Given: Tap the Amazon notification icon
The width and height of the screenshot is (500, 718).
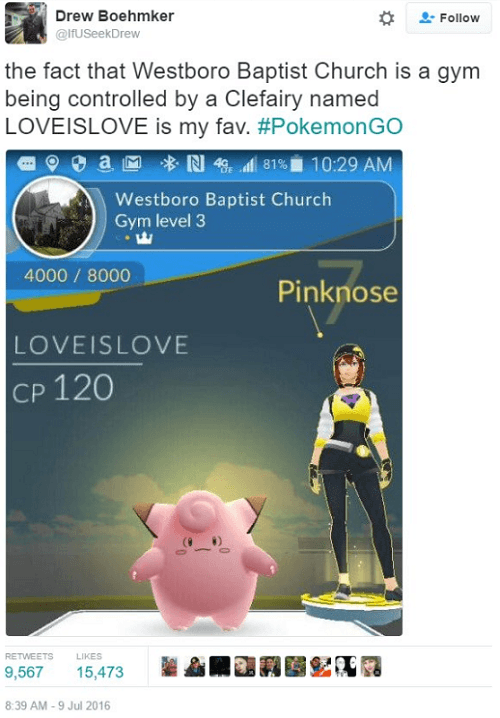Looking at the screenshot, I should (105, 163).
